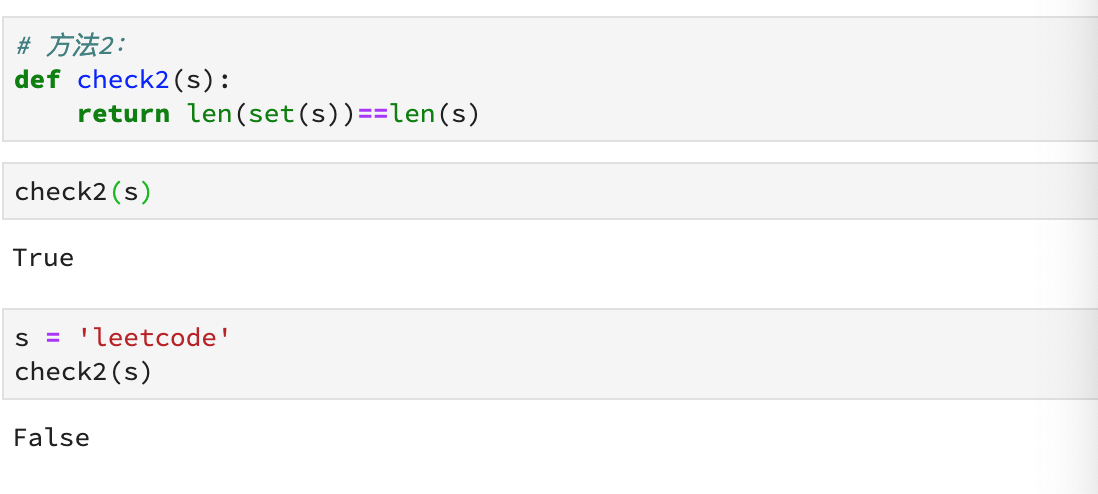Click the 'def' keyword
The image size is (1098, 494).
37,80
